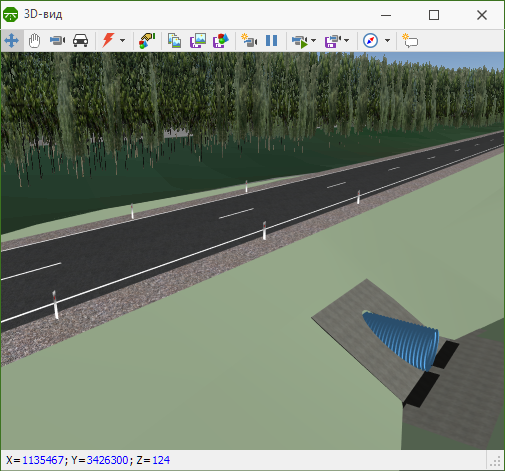The width and height of the screenshot is (505, 471).
Task: Click the compass orientation icon
Action: click(370, 41)
